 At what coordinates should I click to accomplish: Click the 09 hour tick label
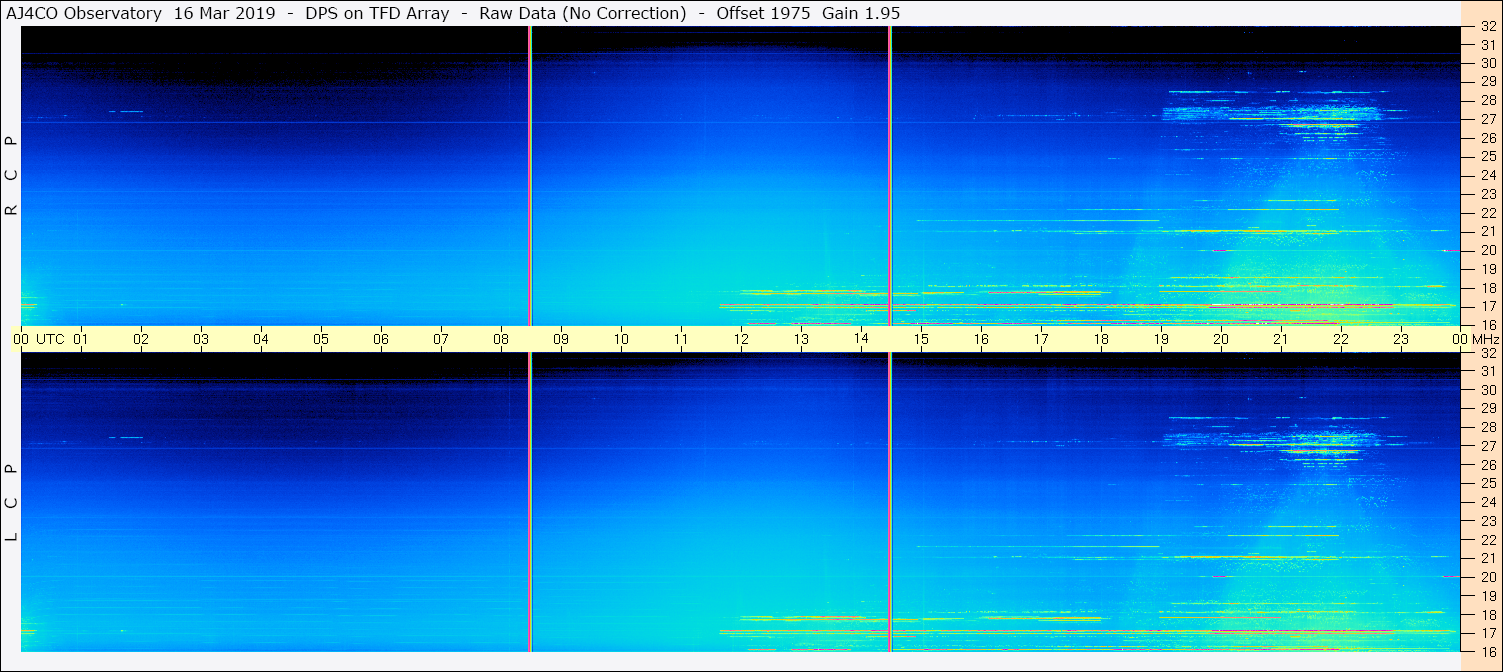[561, 339]
